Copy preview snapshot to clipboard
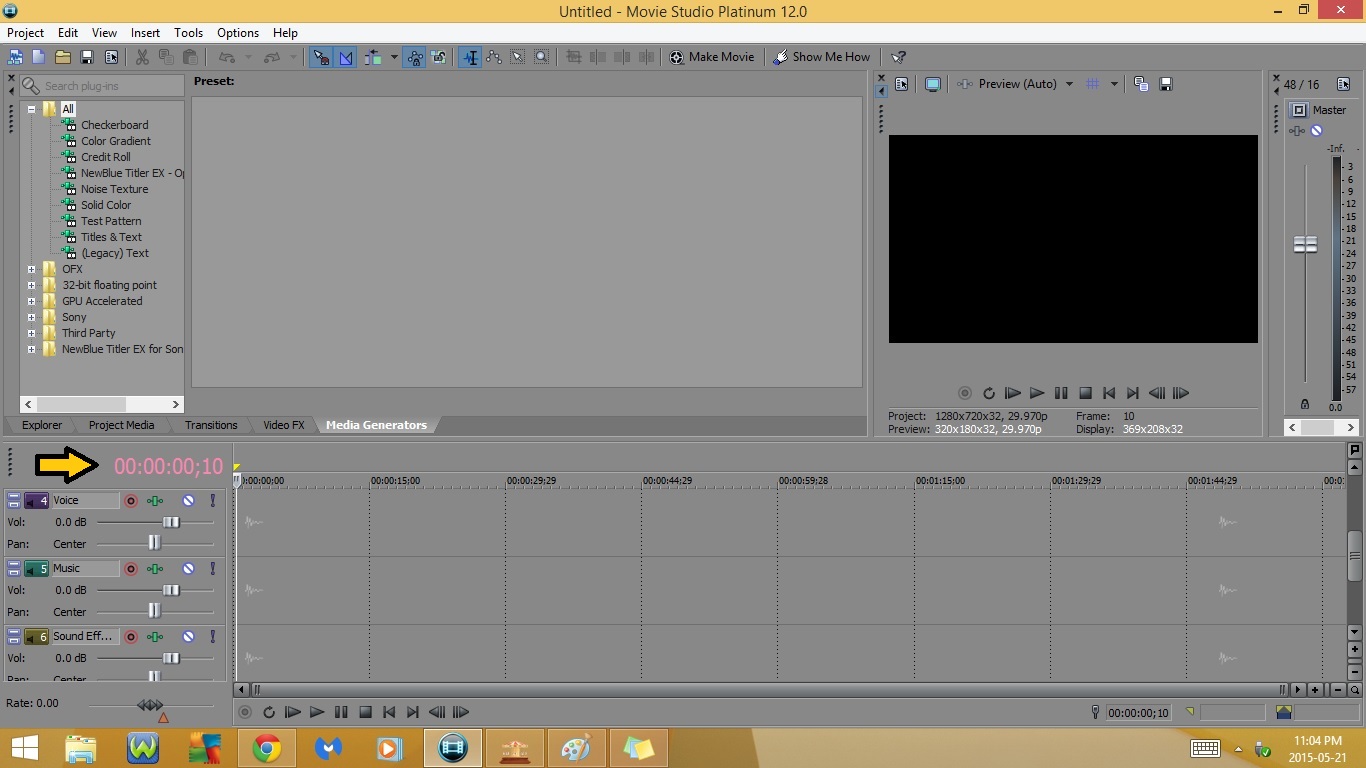This screenshot has height=768, width=1366. 1141,84
